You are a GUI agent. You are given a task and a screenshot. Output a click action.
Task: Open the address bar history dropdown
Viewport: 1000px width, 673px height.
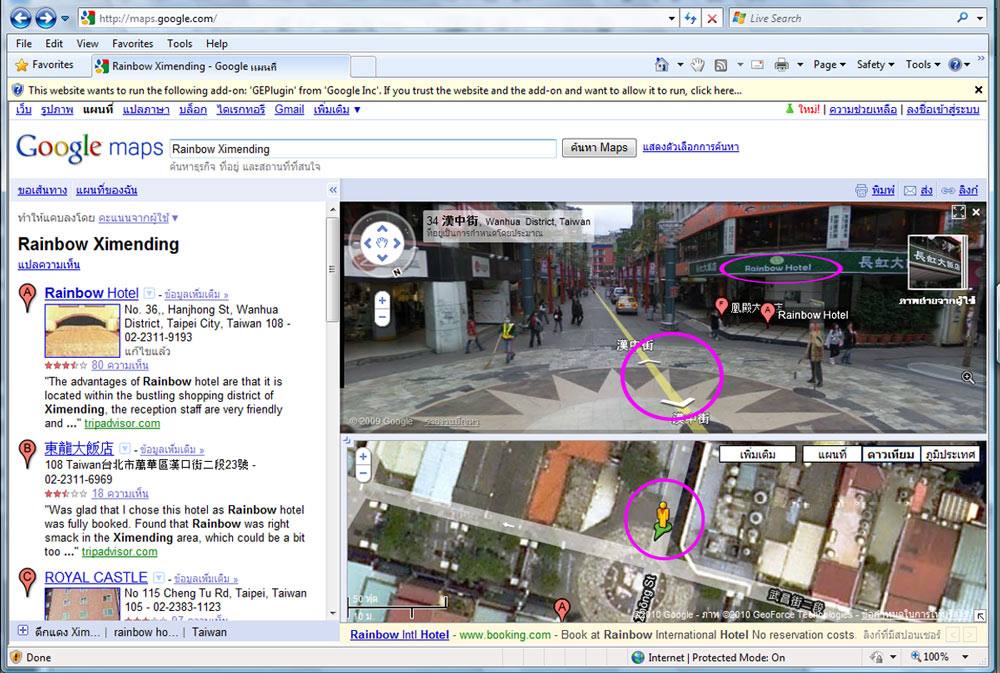pos(672,18)
